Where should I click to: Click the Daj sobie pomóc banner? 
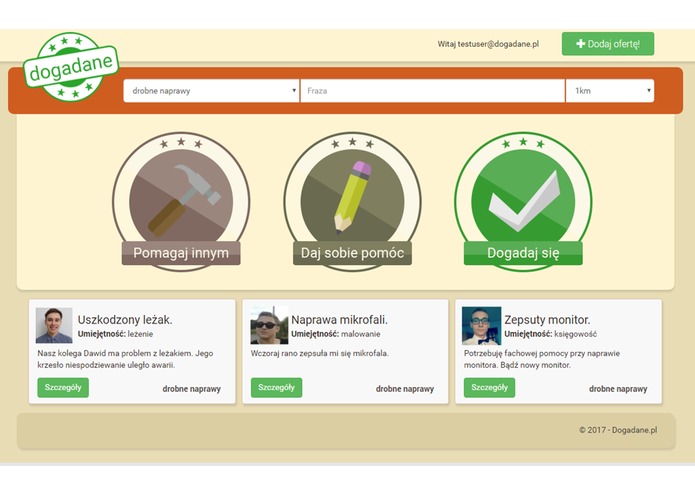352,253
